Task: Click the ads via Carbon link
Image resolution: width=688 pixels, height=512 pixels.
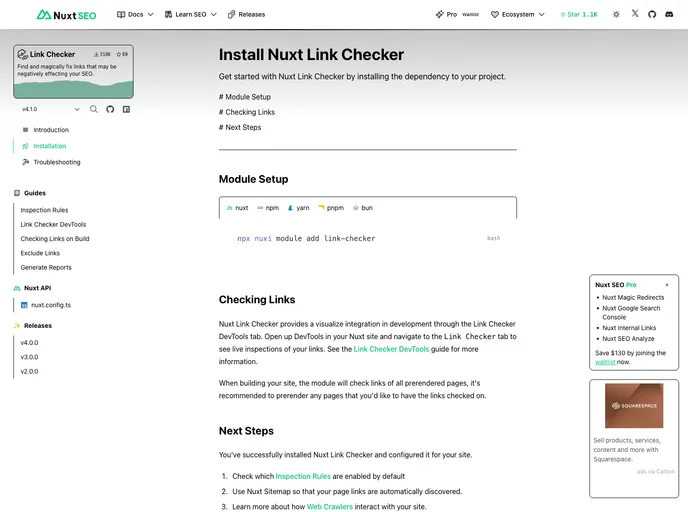Action: click(x=656, y=472)
